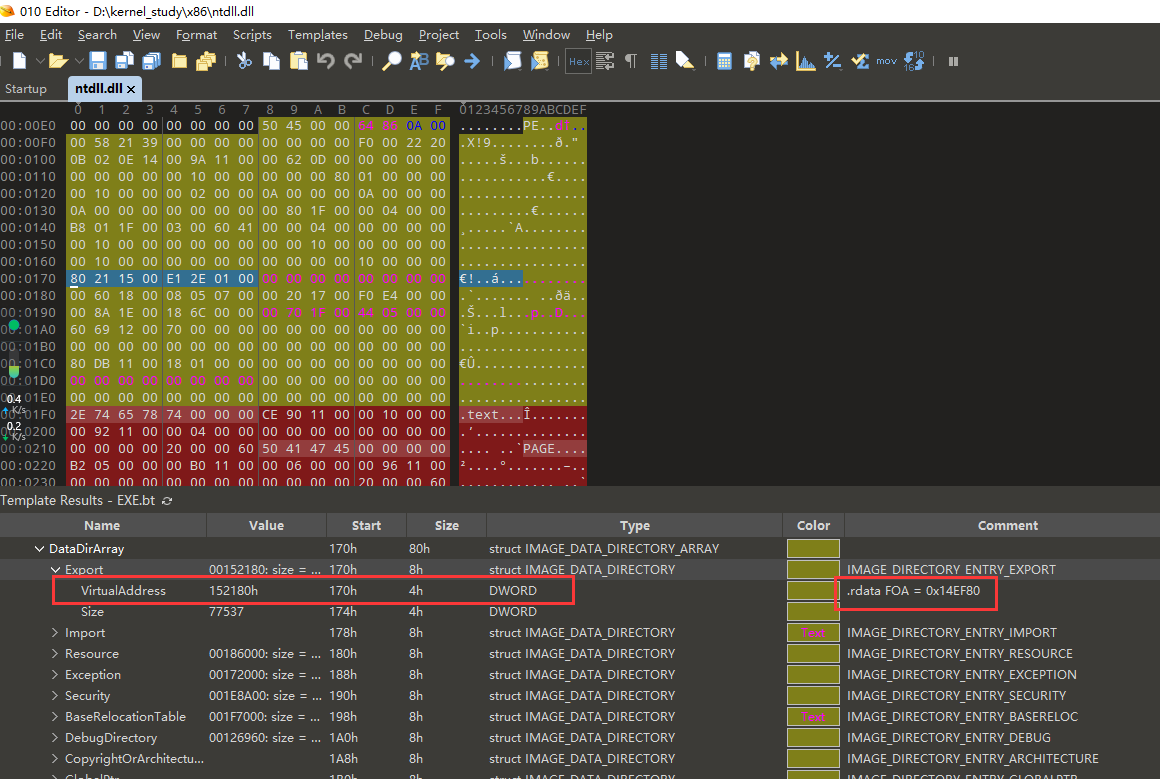Screen dimensions: 1160x779
Task: Toggle show whitespace pilcrow icon
Action: click(x=631, y=61)
